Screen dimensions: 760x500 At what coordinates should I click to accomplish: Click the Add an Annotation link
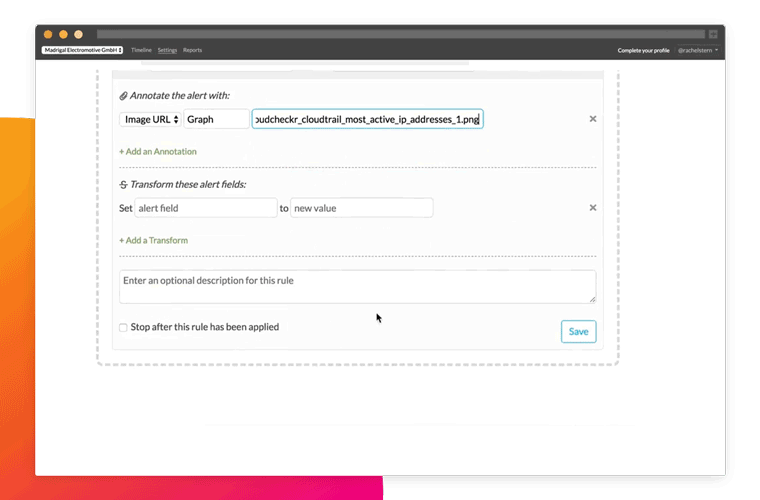[158, 152]
